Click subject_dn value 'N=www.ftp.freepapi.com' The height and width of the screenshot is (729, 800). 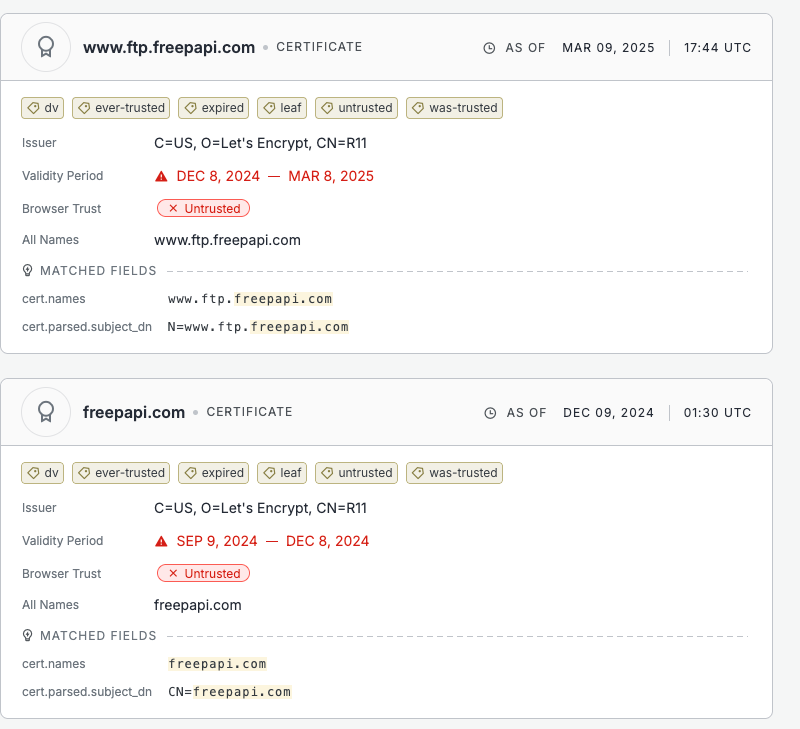(x=258, y=327)
